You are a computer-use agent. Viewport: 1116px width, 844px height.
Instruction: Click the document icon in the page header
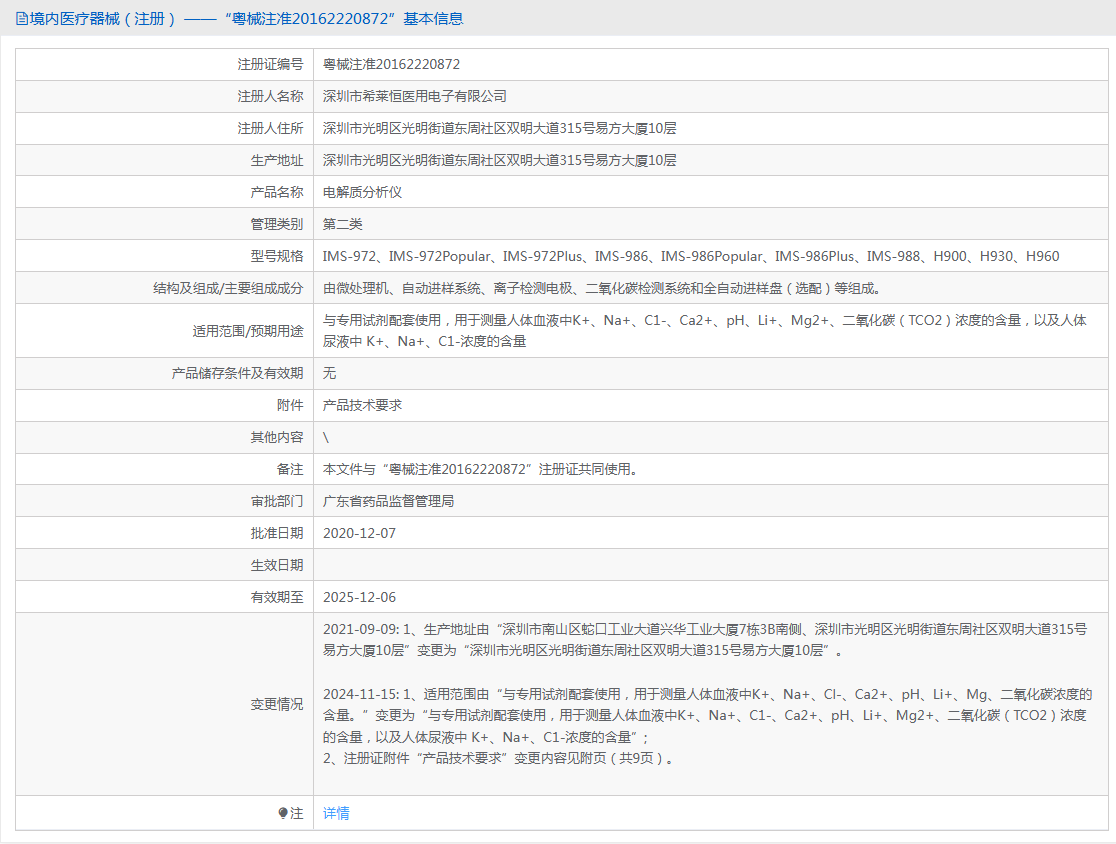coord(22,19)
